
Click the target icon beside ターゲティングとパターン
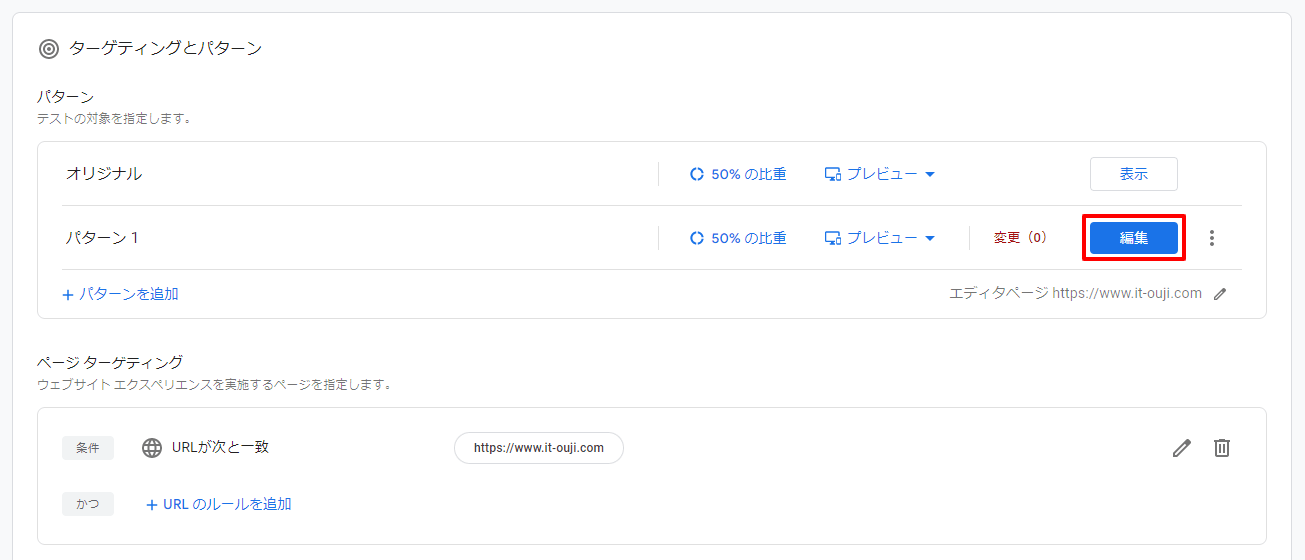tap(49, 49)
